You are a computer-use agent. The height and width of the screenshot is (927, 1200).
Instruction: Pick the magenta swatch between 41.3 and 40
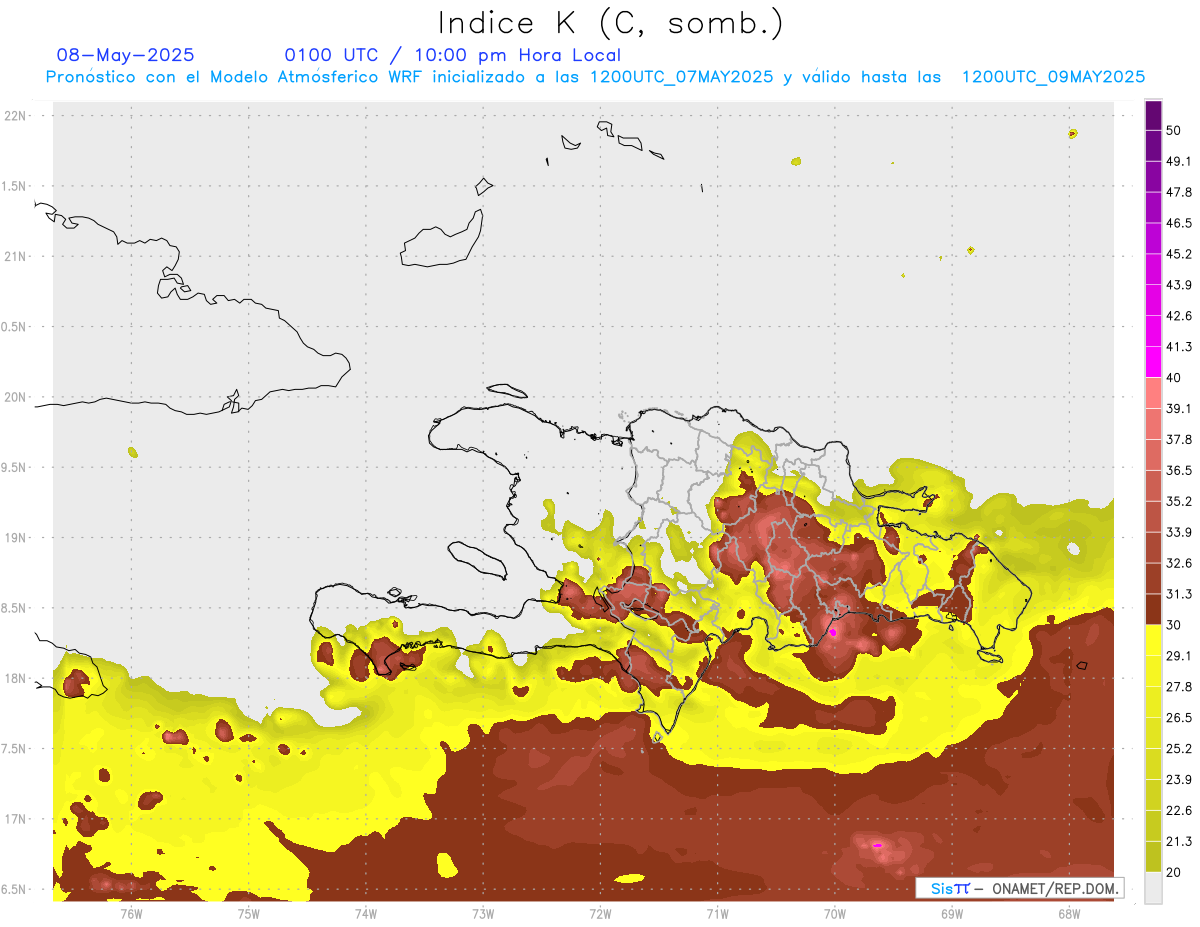tap(1153, 362)
